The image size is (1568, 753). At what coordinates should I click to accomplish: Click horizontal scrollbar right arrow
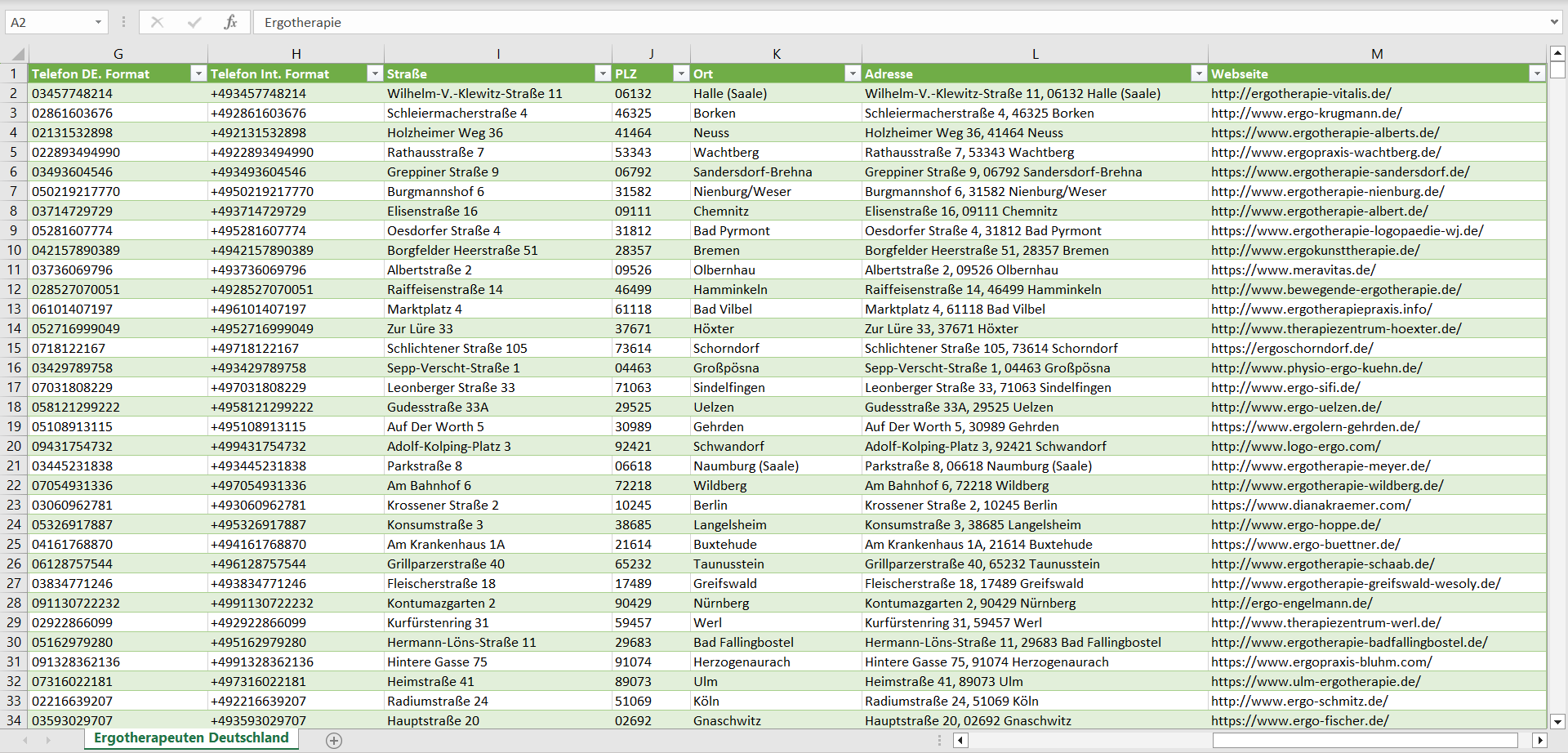pyautogui.click(x=1540, y=740)
